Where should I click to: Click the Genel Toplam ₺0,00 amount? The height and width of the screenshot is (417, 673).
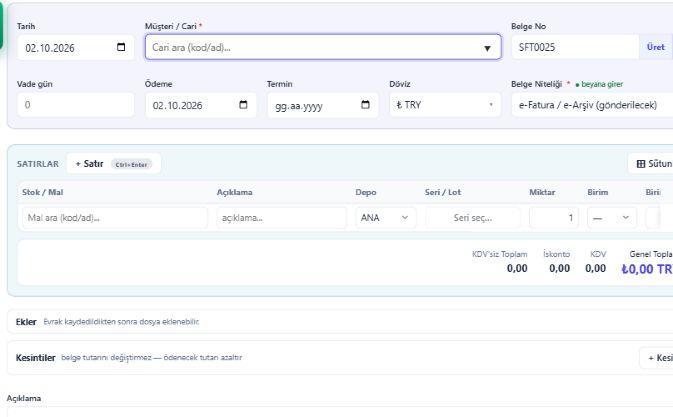647,269
